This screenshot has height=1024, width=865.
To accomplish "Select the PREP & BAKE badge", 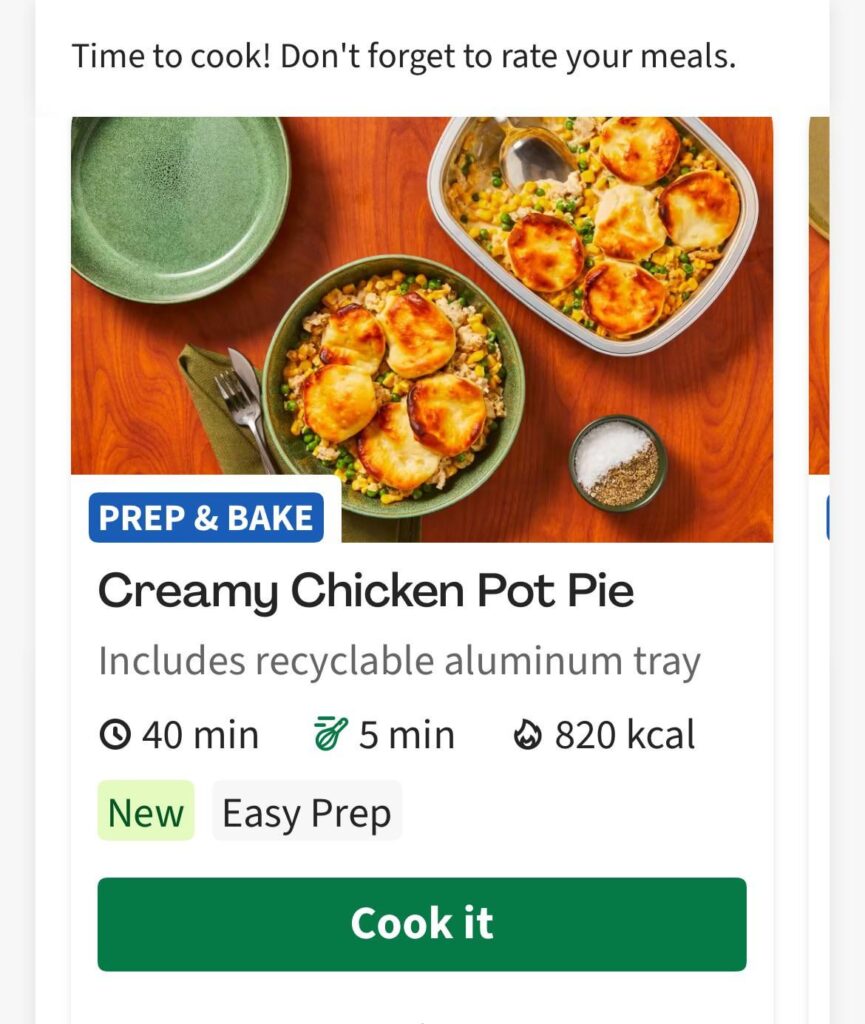I will click(206, 517).
